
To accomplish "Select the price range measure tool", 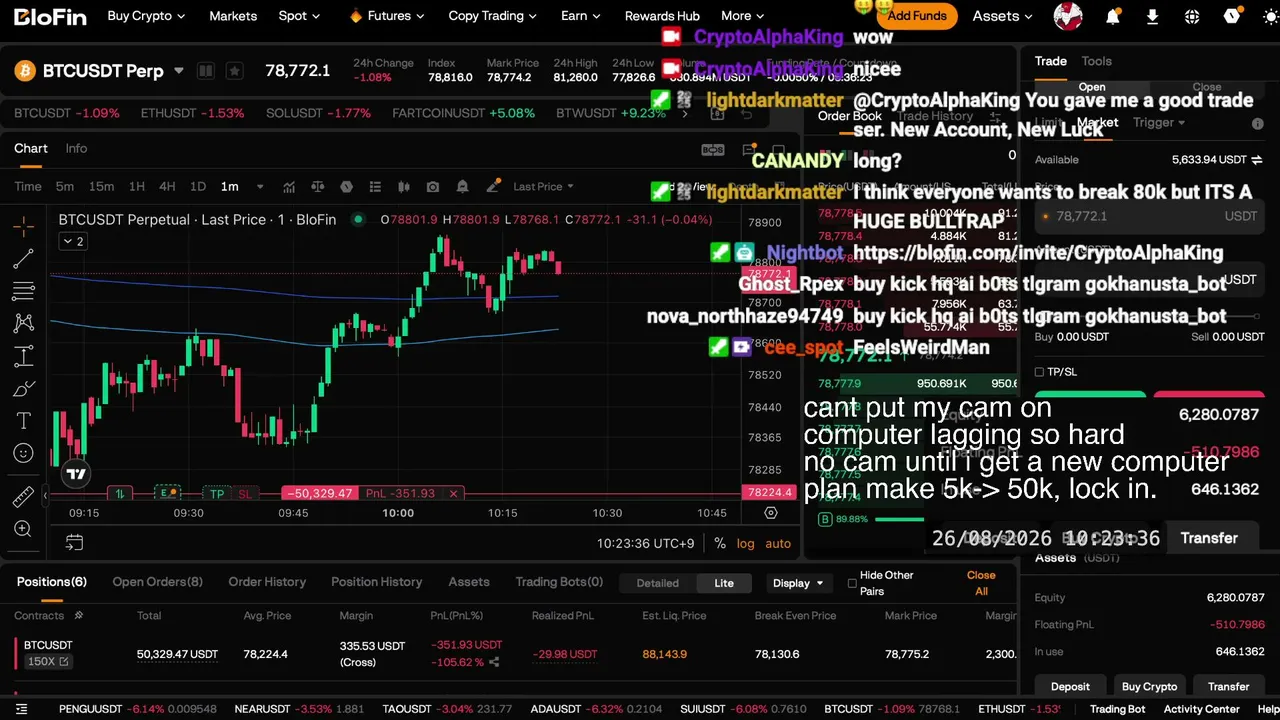I will (x=24, y=356).
